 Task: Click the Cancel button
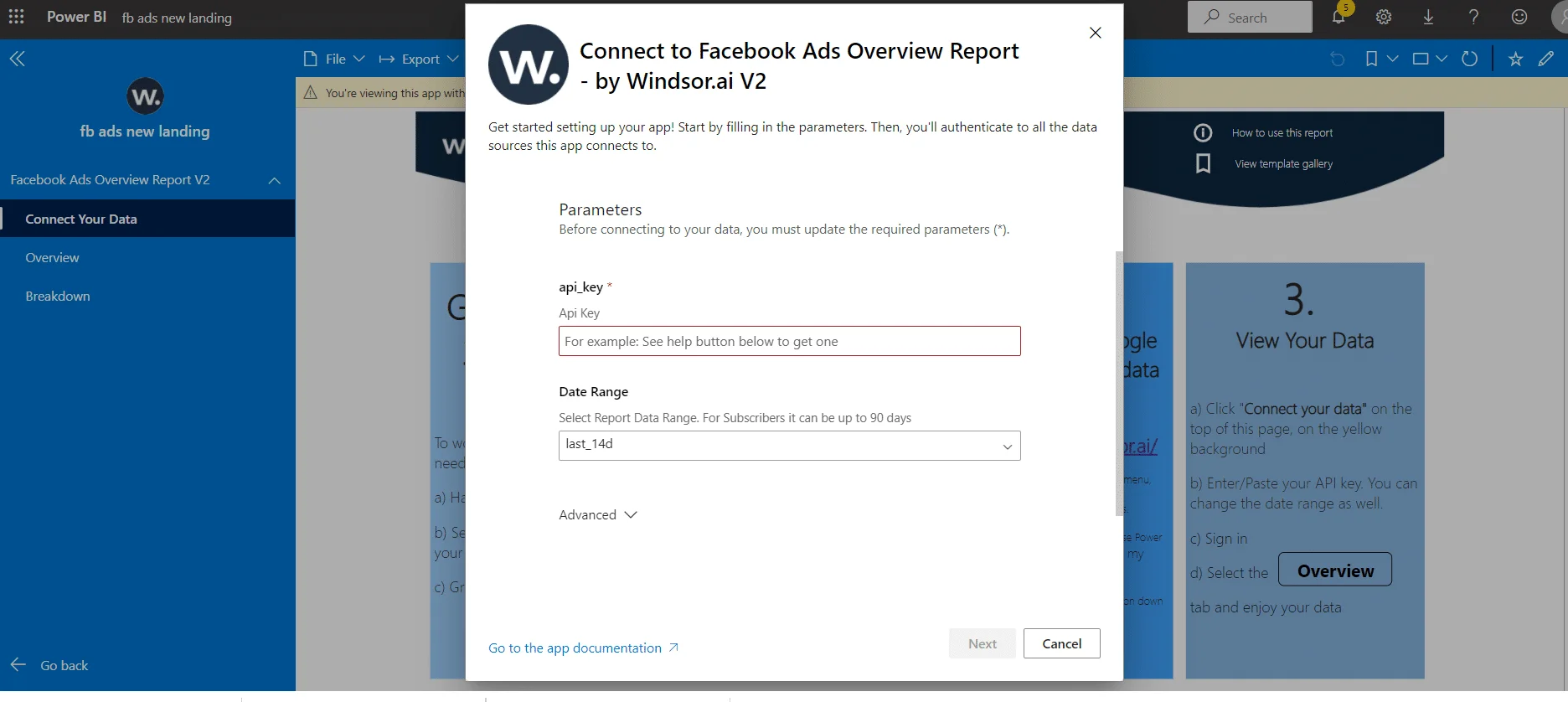[1061, 643]
